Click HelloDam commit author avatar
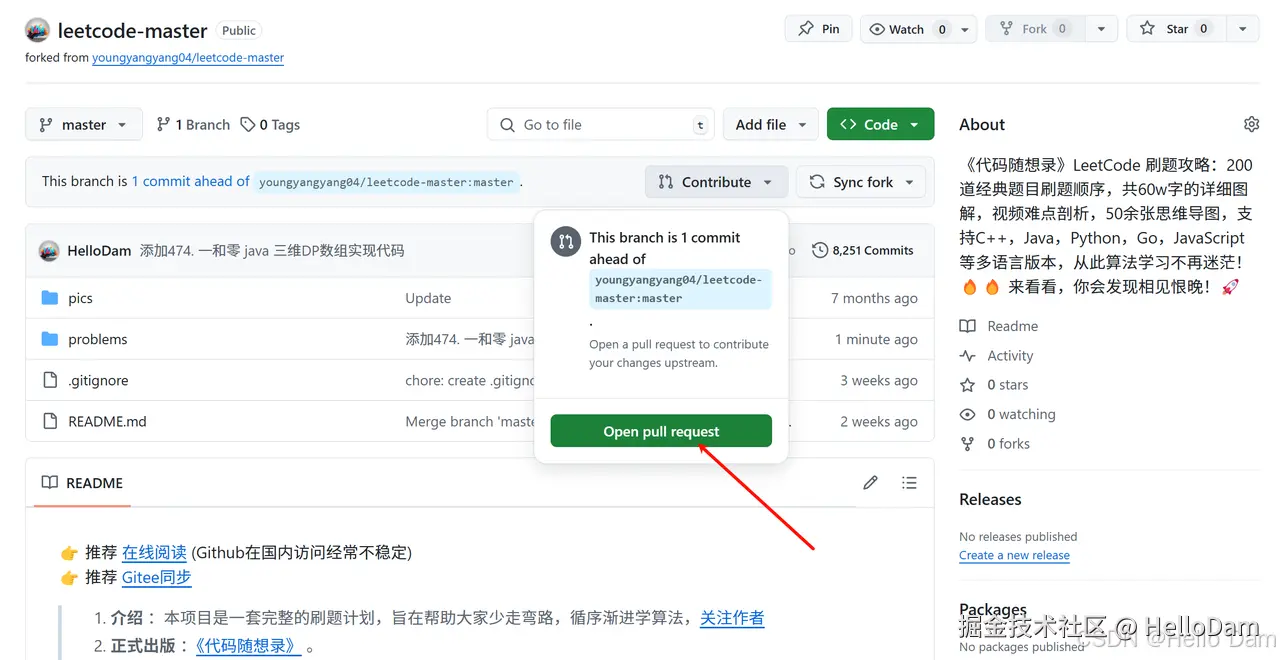 tap(49, 250)
